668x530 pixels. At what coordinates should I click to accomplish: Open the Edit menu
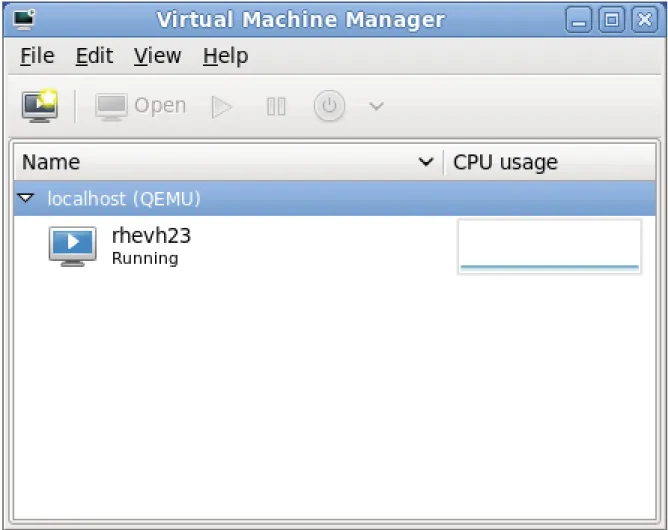point(95,56)
